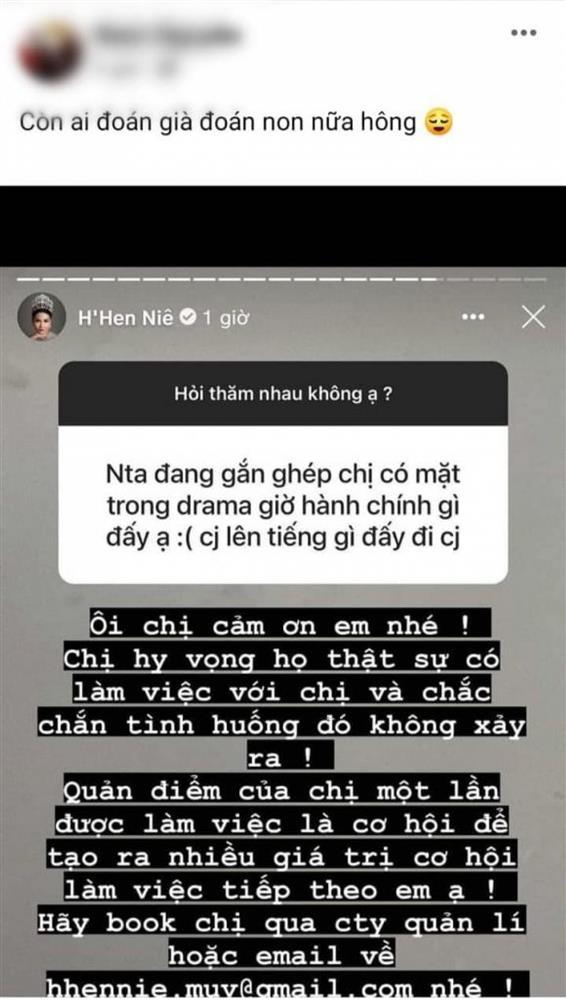The width and height of the screenshot is (566, 1000).
Task: Open the H'Hen Niê account name
Action: pos(126,318)
